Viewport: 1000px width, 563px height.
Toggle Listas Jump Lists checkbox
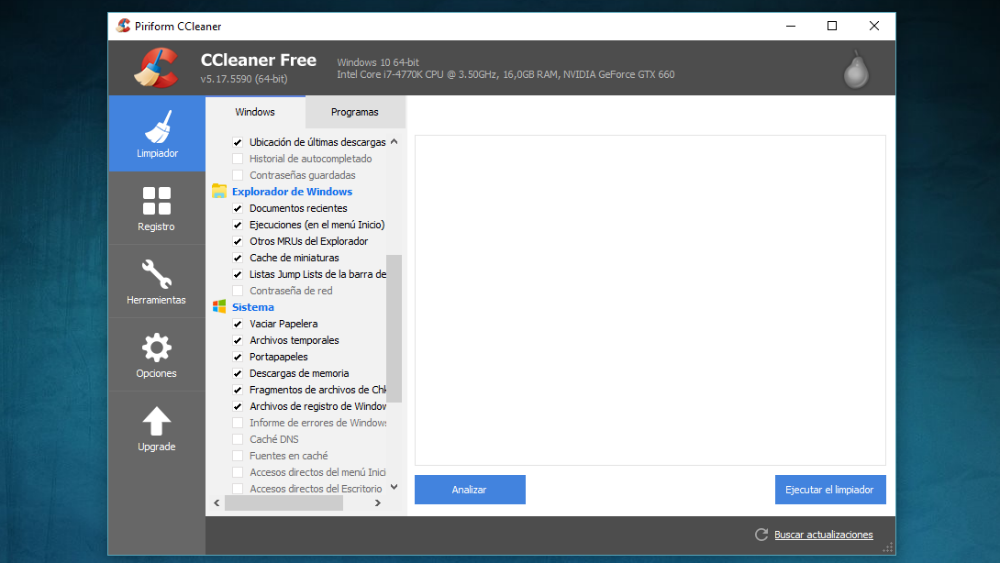tap(238, 275)
